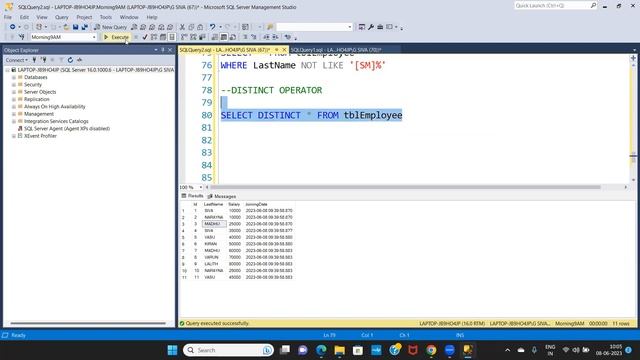Open the zoom 100 % dropdown
640x360 pixels.
[x=200, y=187]
